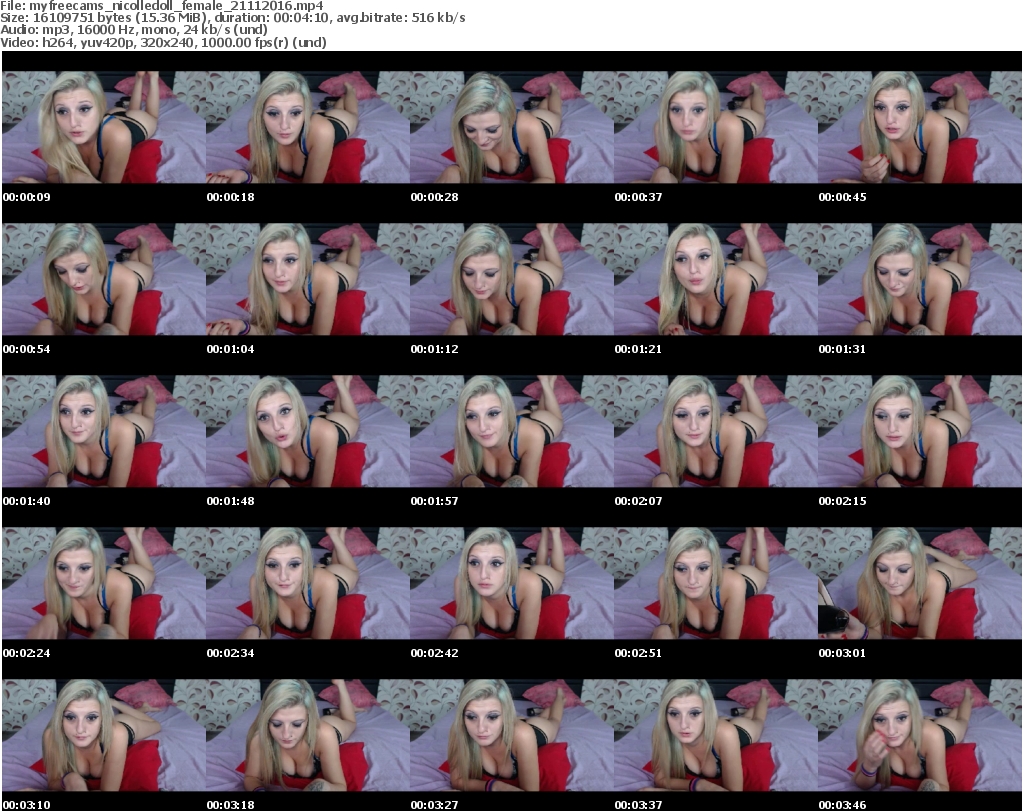Pick the video frame labeled 00:02:07

click(x=716, y=431)
